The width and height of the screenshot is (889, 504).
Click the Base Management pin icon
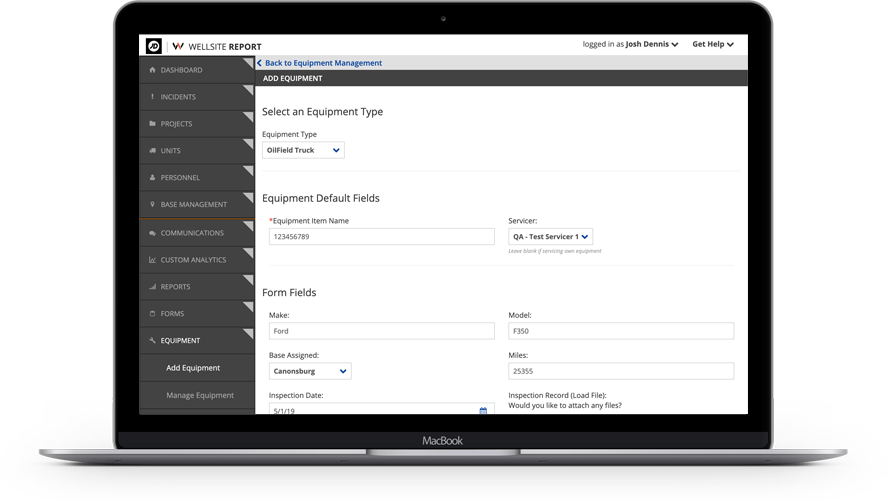[x=153, y=205]
